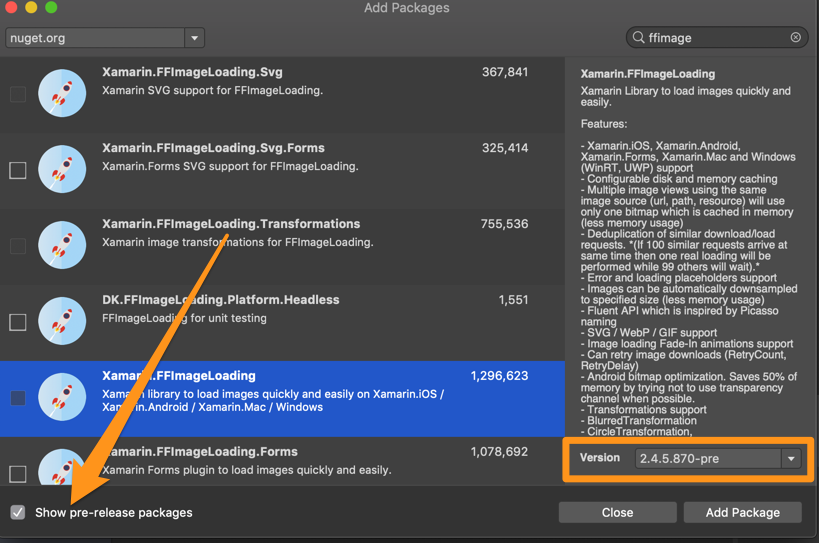
Task: Click the magnifier icon in the search field
Action: click(x=638, y=38)
